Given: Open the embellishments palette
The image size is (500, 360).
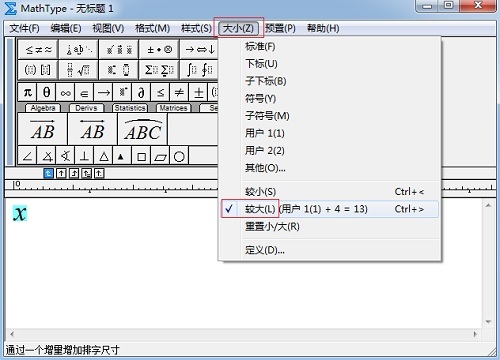Looking at the screenshot, I should pos(119,50).
